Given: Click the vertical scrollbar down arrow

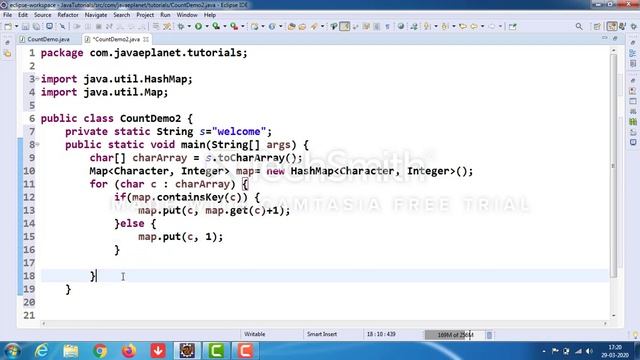Looking at the screenshot, I should 613,315.
